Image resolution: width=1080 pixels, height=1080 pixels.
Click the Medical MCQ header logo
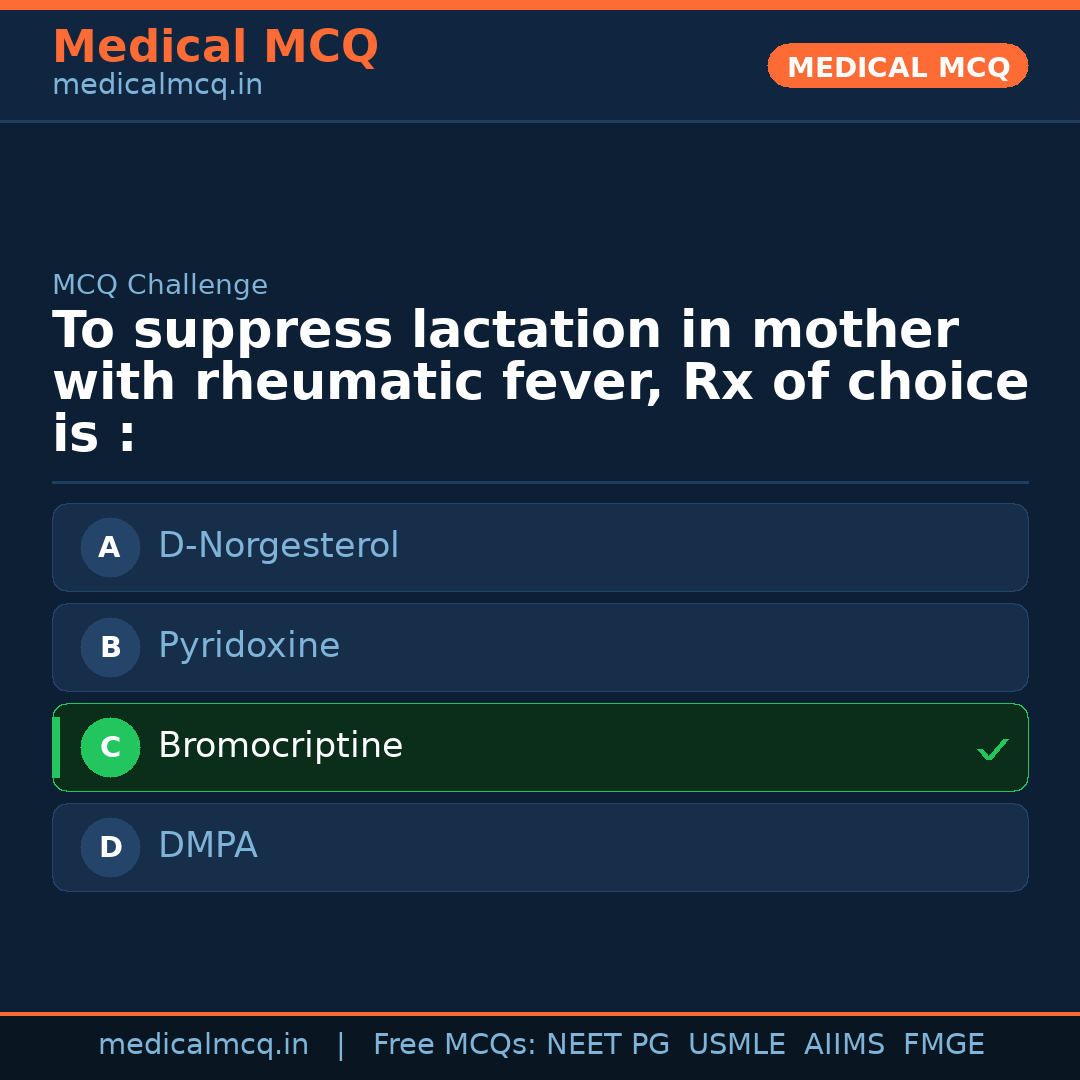pyautogui.click(x=215, y=47)
